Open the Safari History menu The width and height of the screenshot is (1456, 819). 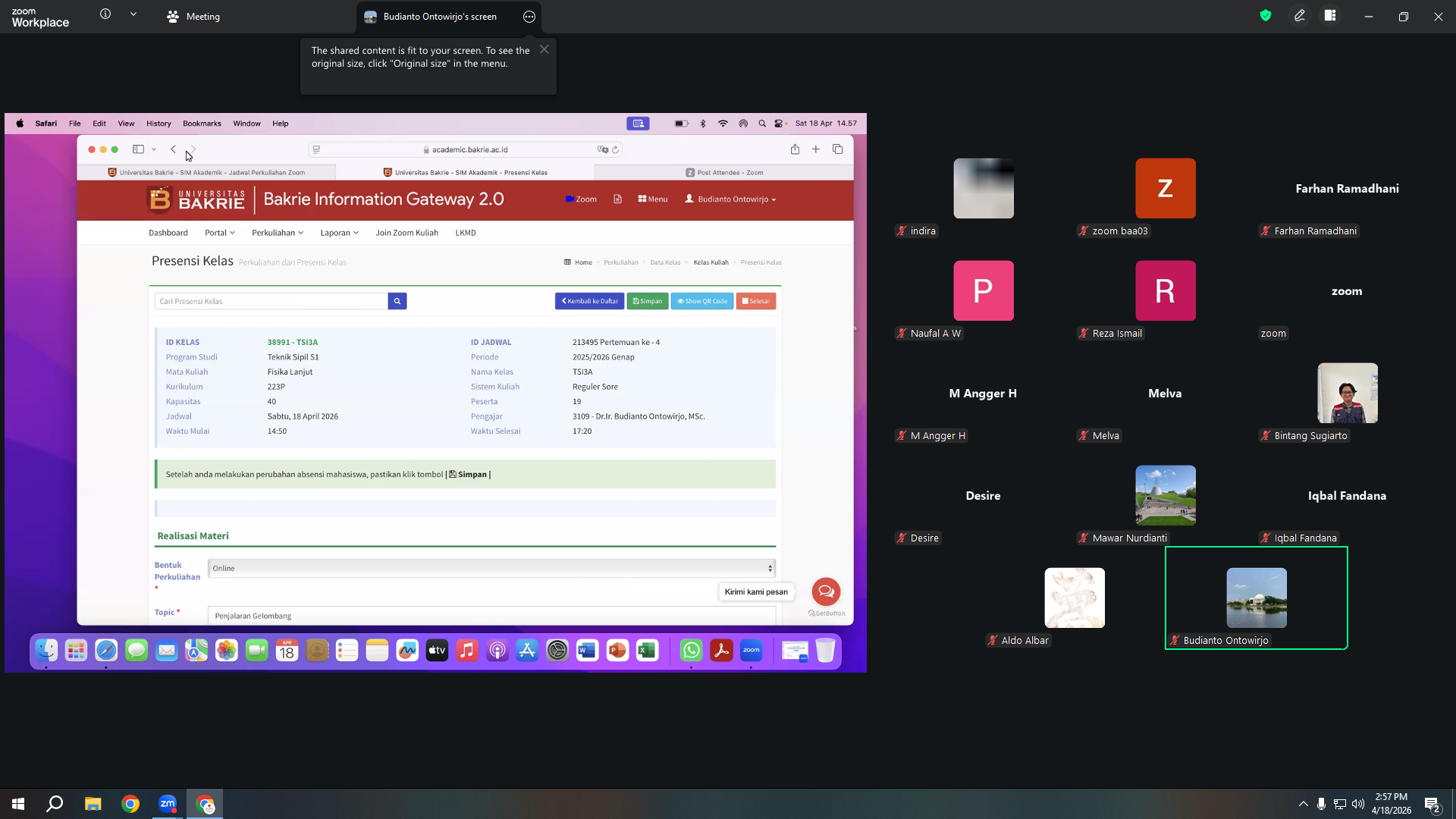point(158,124)
